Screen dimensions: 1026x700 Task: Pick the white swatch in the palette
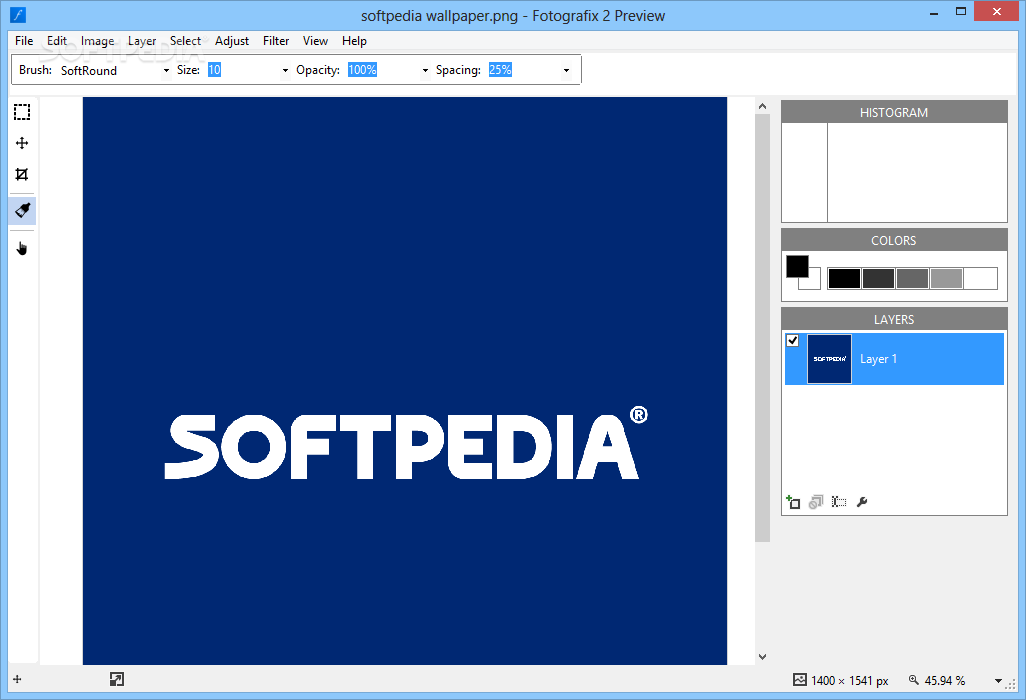[x=980, y=278]
